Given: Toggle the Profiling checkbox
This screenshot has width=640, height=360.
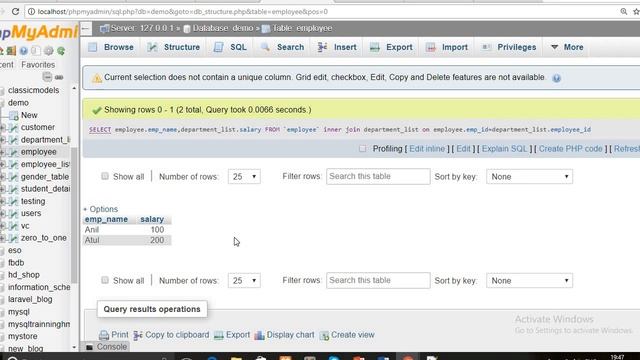Looking at the screenshot, I should (x=362, y=149).
